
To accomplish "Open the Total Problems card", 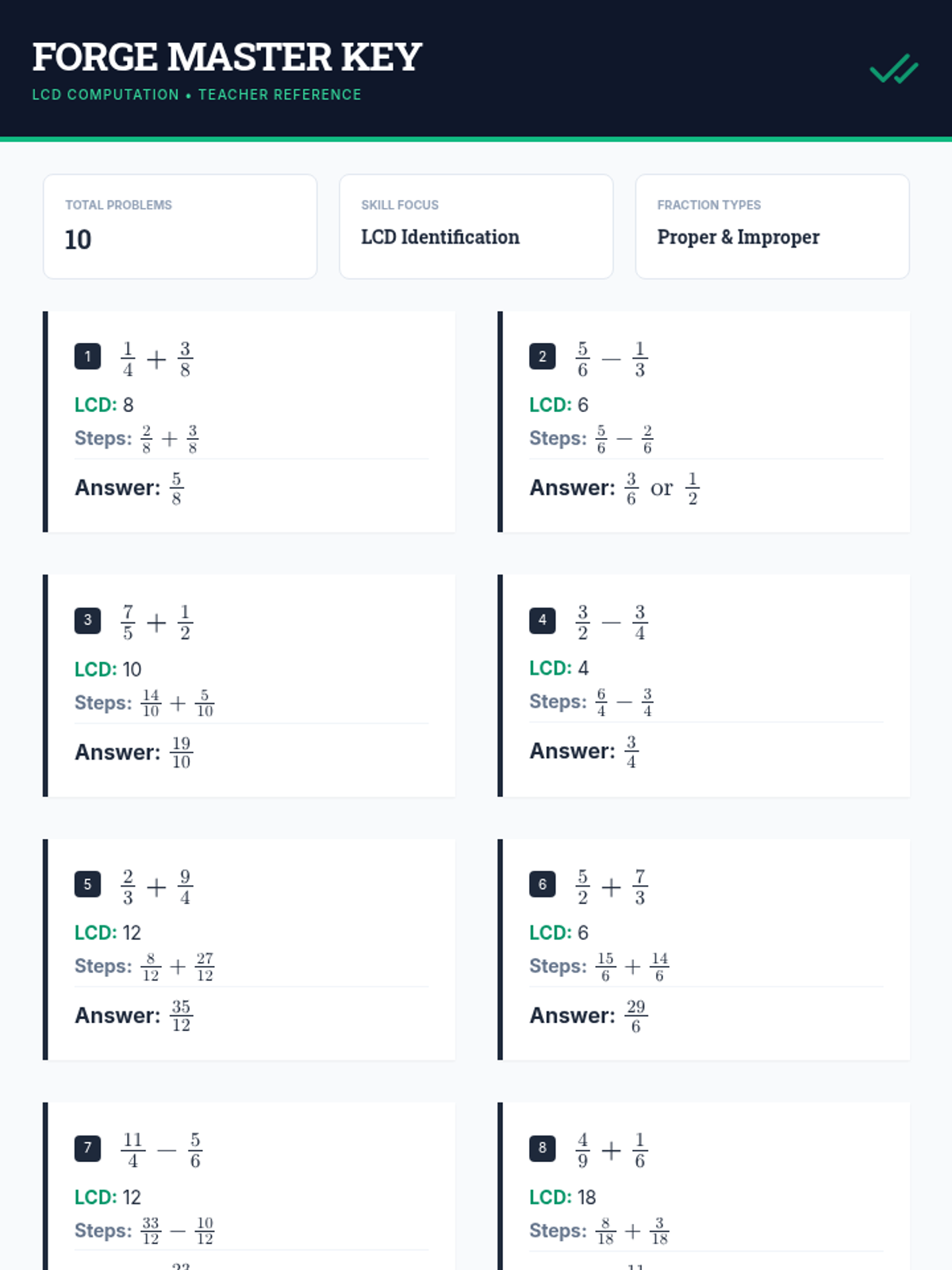I will click(180, 226).
